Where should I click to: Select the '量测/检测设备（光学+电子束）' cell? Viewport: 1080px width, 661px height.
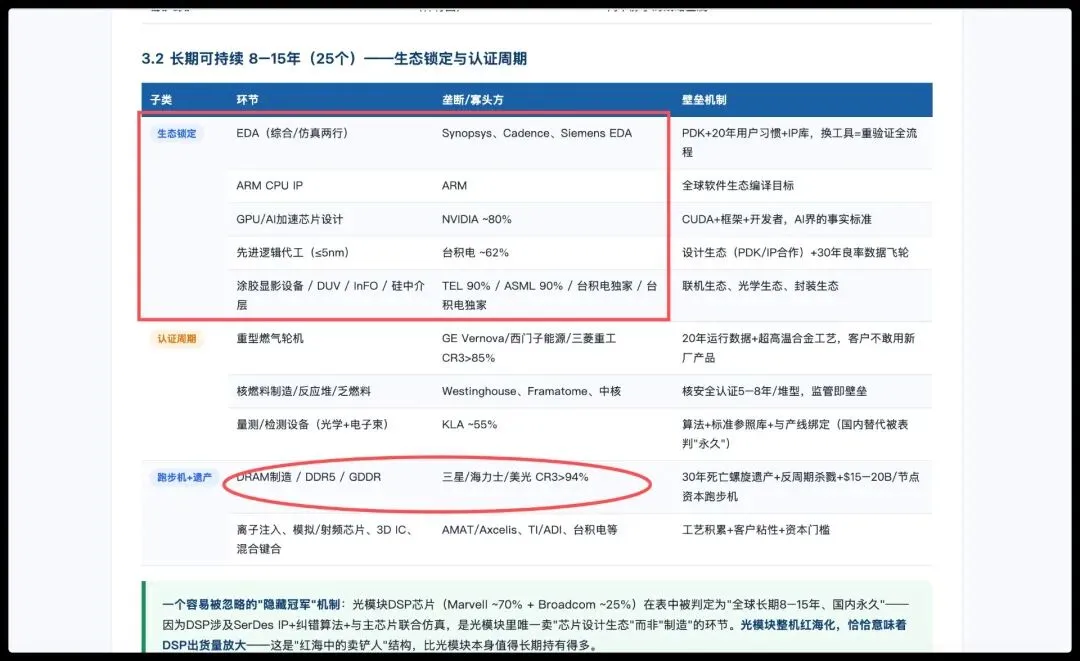click(x=312, y=425)
